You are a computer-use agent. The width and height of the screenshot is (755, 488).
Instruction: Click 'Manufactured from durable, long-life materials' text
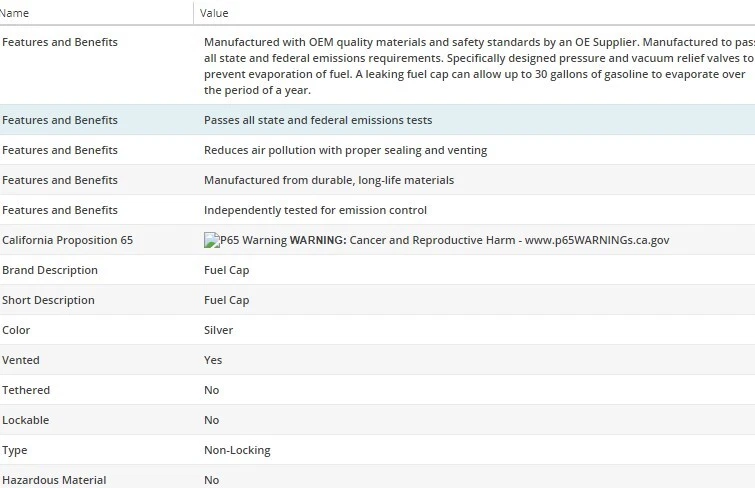click(x=329, y=180)
